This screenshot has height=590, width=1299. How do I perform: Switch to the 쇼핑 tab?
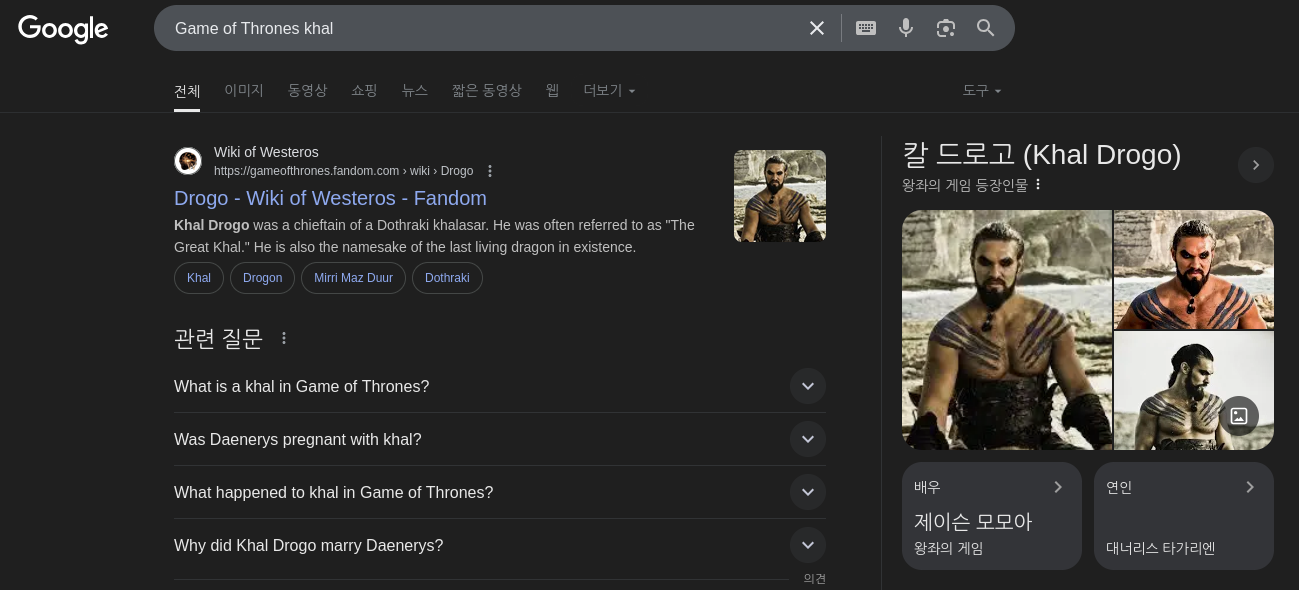coord(364,90)
